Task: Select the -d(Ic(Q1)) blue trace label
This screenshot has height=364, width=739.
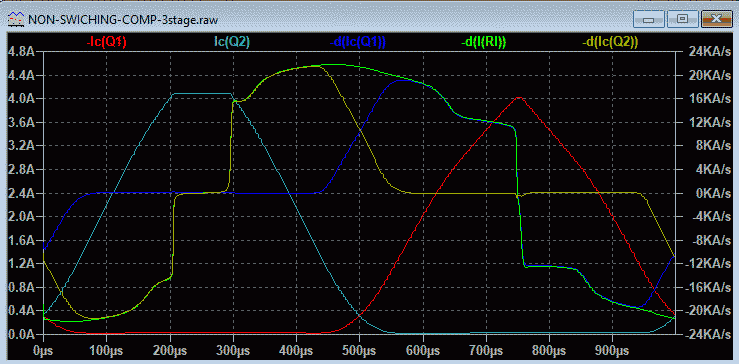Action: click(x=359, y=42)
